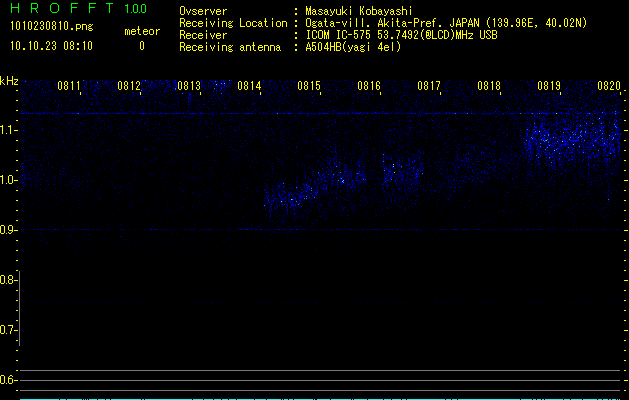Image resolution: width=629 pixels, height=400 pixels.
Task: Click the observer name Masayuki Kobayashi
Action: (359, 11)
